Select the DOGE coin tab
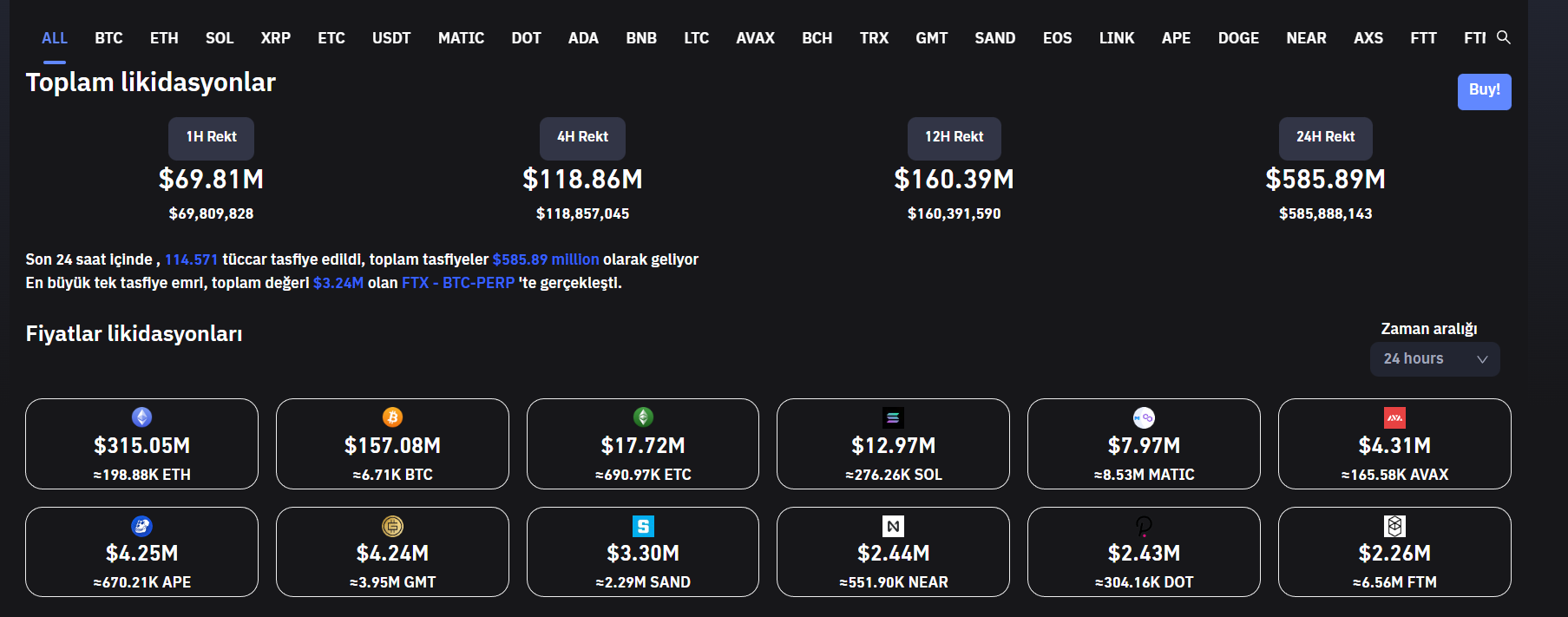 1238,38
